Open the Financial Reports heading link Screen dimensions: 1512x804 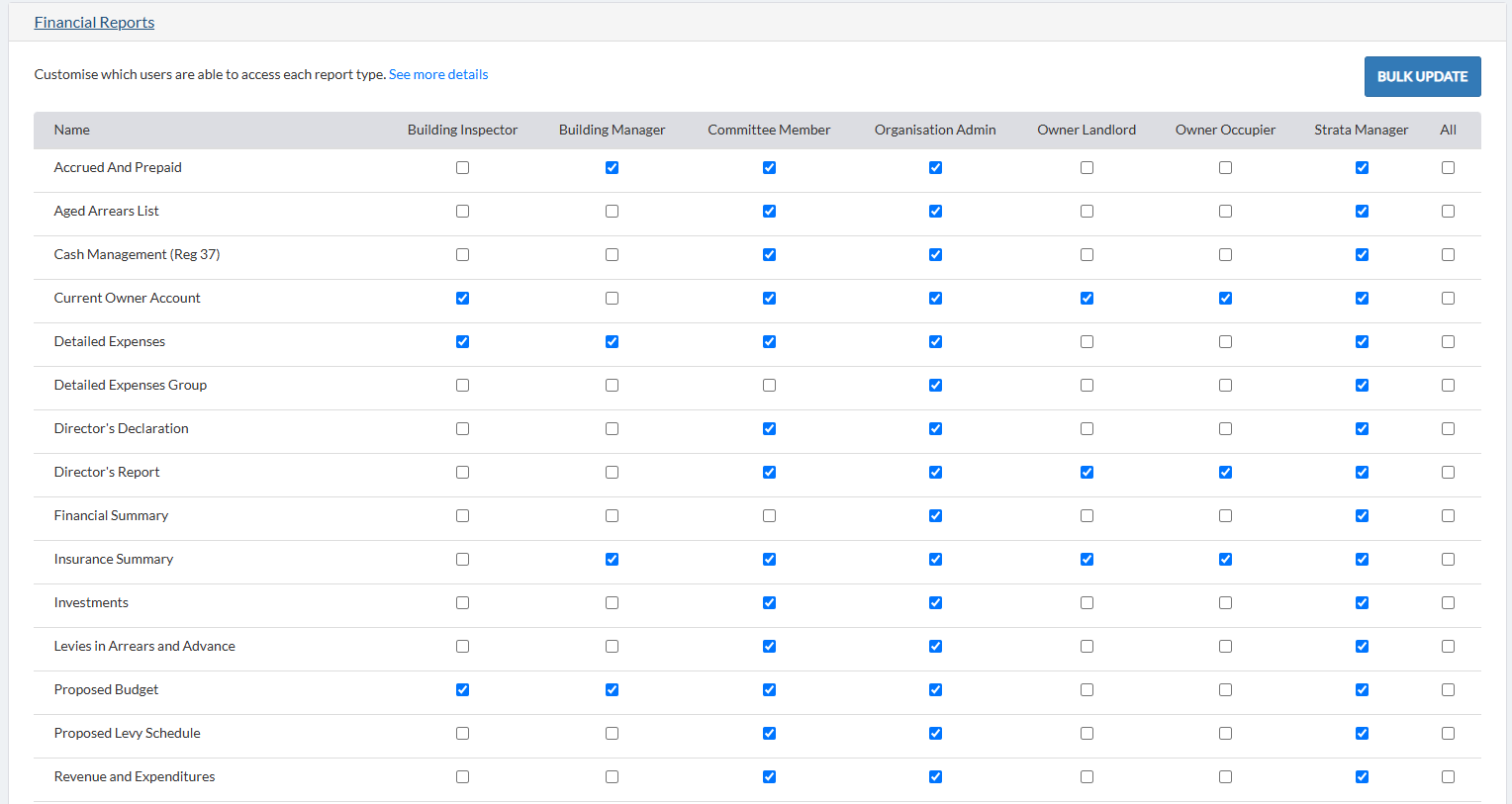point(94,22)
